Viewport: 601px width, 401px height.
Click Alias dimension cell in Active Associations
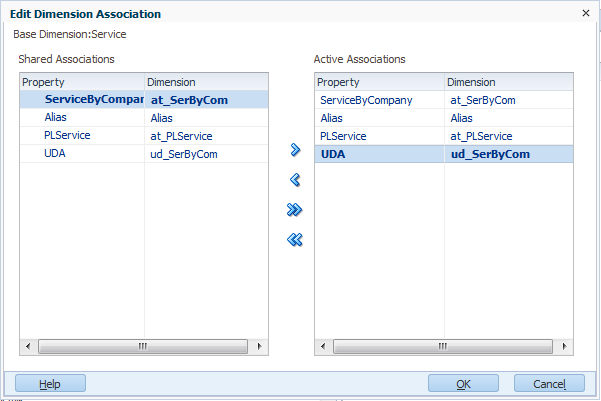click(509, 118)
